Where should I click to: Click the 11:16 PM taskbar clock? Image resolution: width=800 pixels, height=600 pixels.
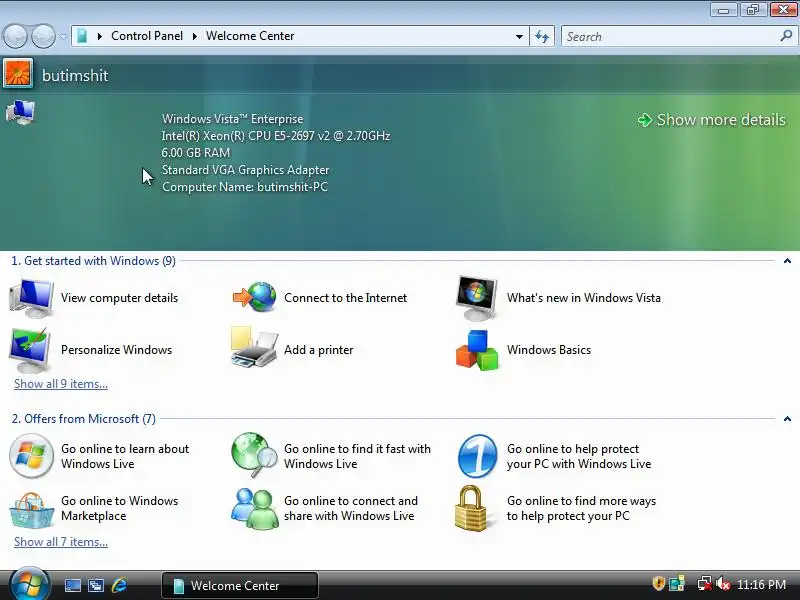[x=761, y=584]
